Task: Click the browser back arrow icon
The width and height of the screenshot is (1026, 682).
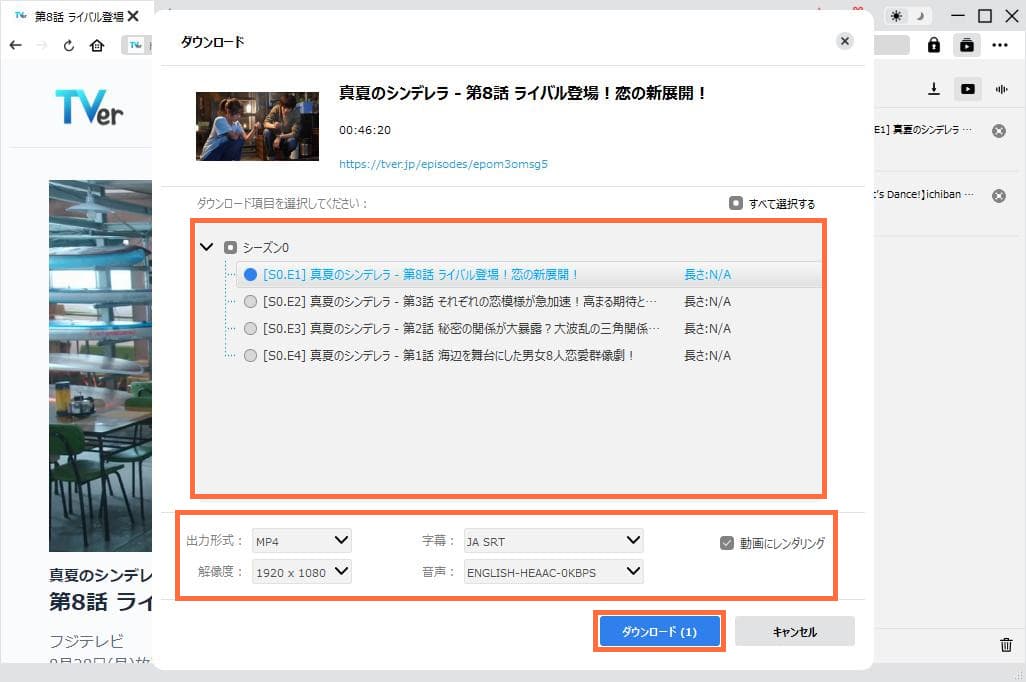Action: click(x=15, y=46)
